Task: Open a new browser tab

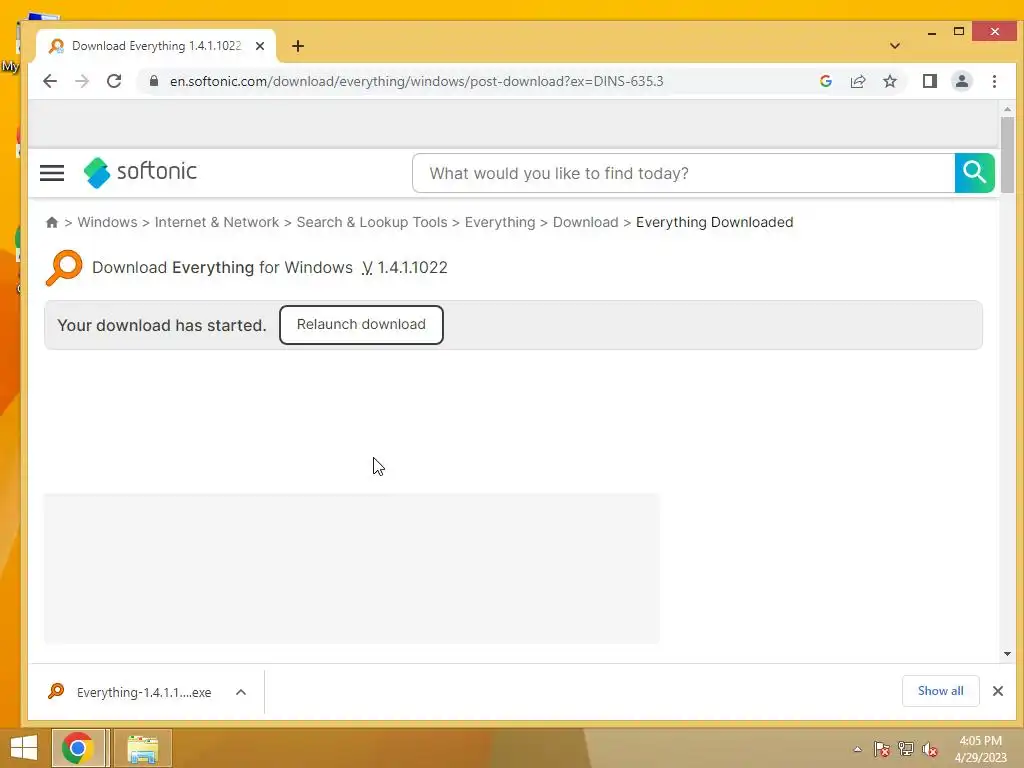Action: [x=298, y=46]
